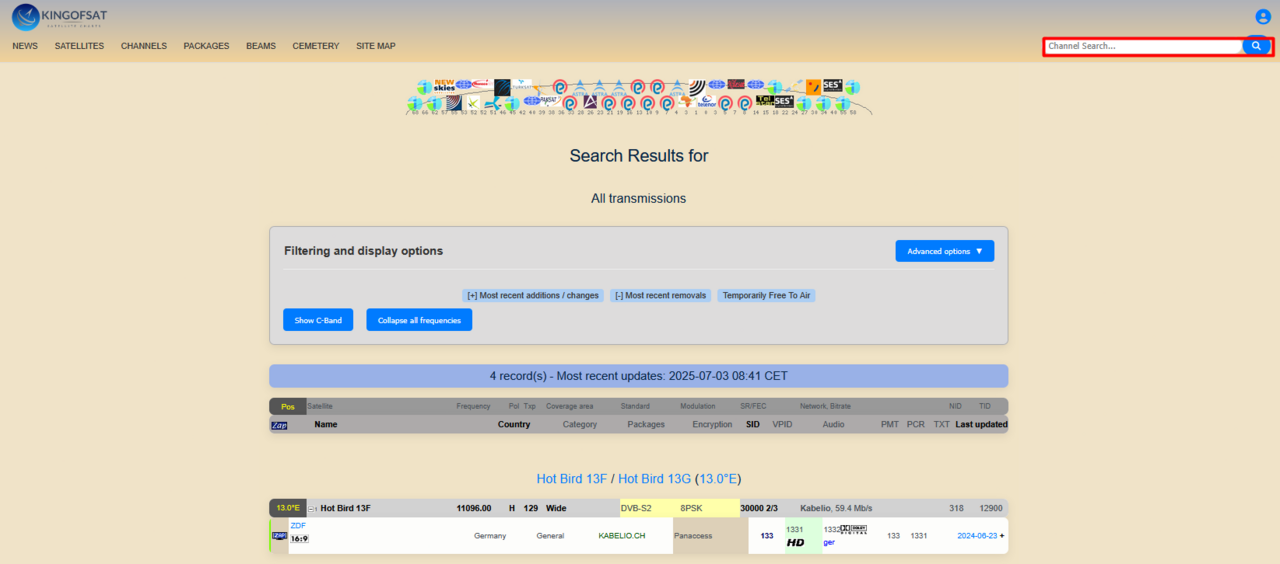
Task: Click the orange satellite operator logo
Action: point(814,86)
